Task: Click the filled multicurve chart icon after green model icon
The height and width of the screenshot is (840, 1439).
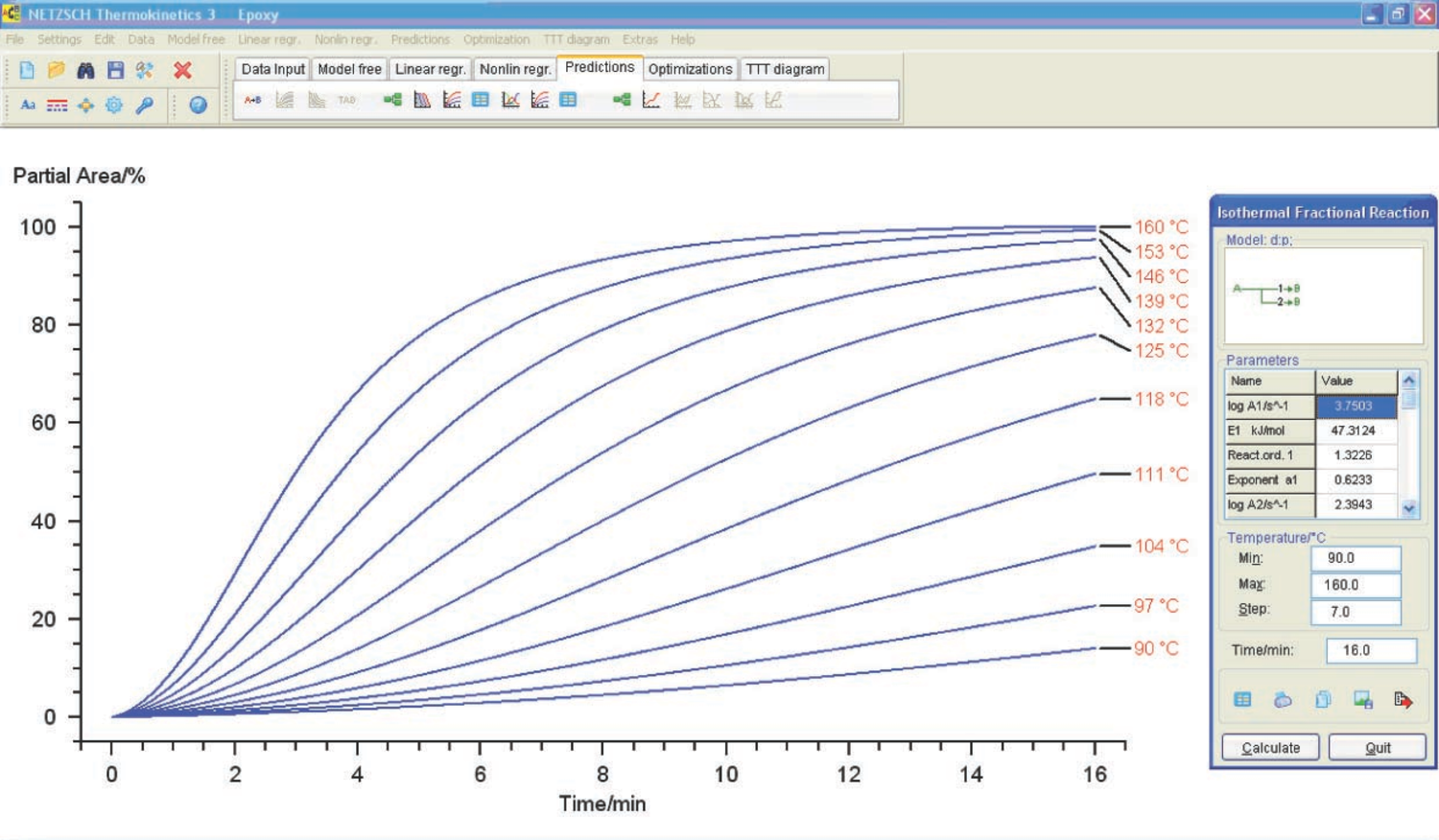Action: [422, 100]
